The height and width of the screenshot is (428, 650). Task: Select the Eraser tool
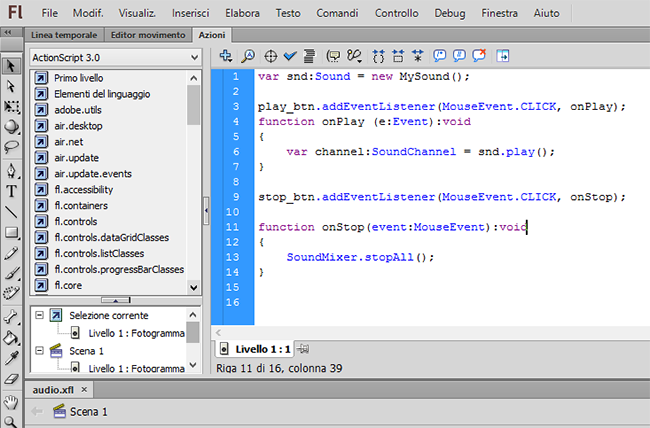click(x=11, y=379)
